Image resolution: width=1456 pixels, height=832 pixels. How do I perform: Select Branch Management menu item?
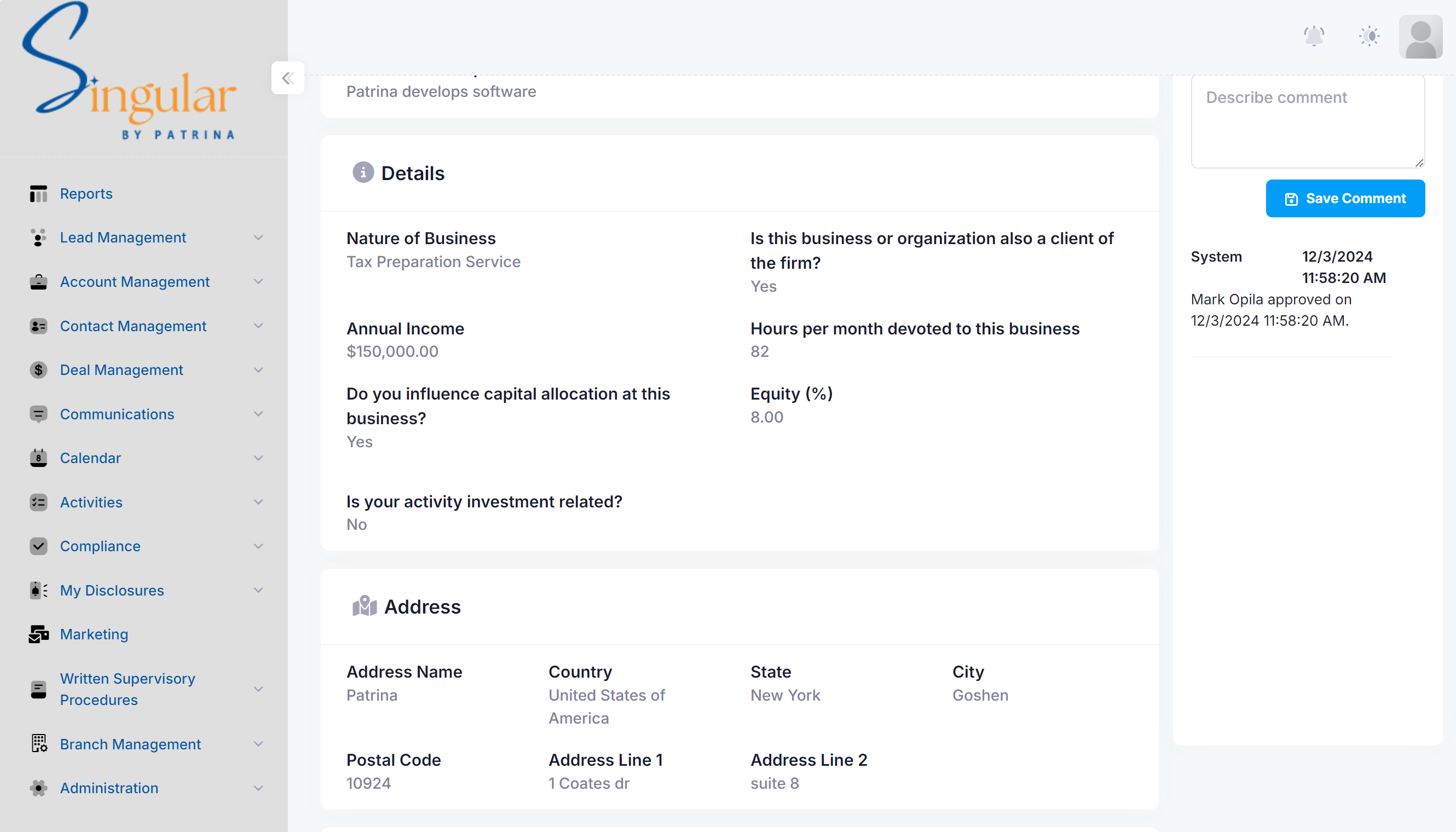click(130, 744)
